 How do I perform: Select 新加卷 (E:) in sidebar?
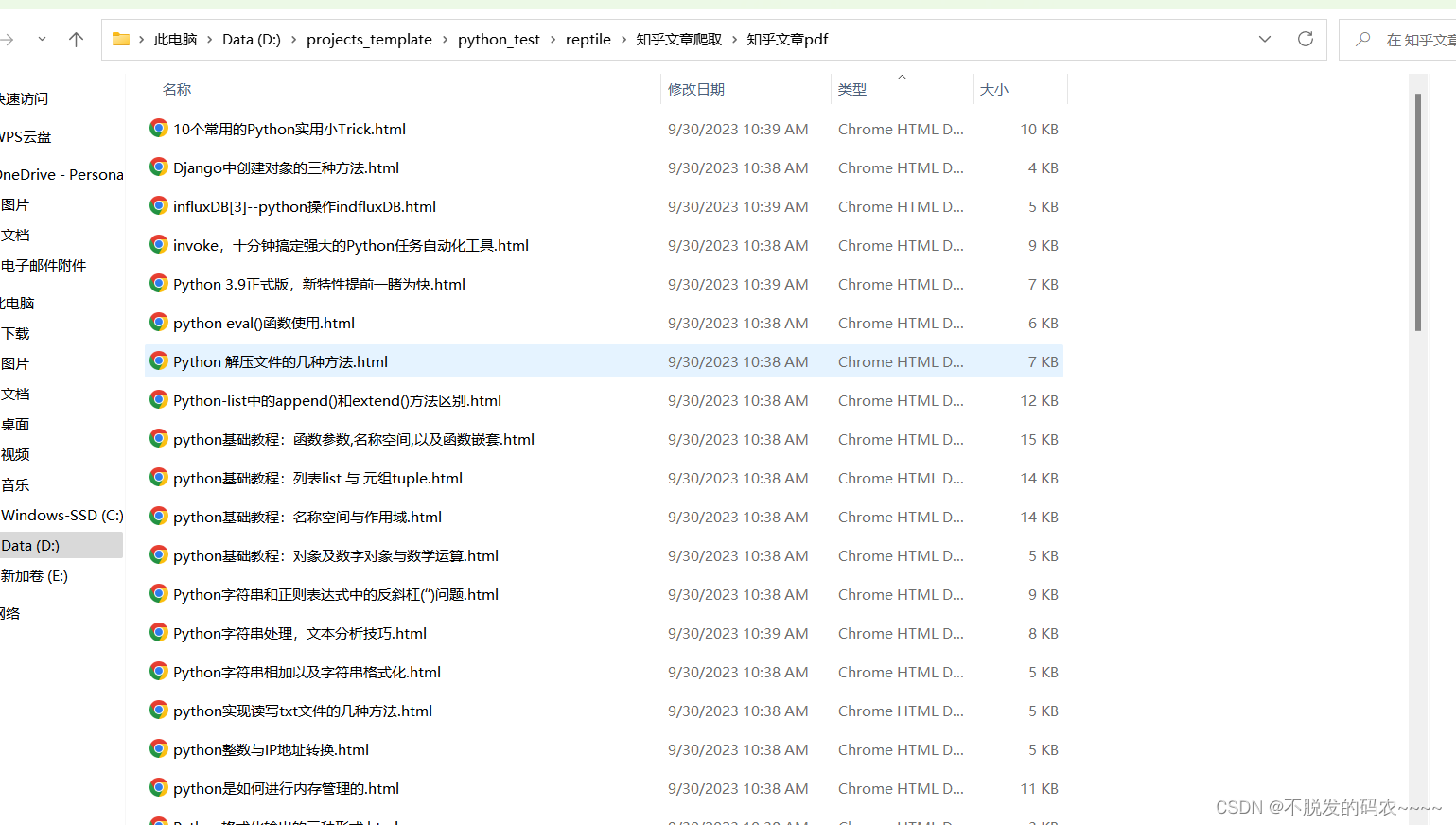tap(34, 575)
